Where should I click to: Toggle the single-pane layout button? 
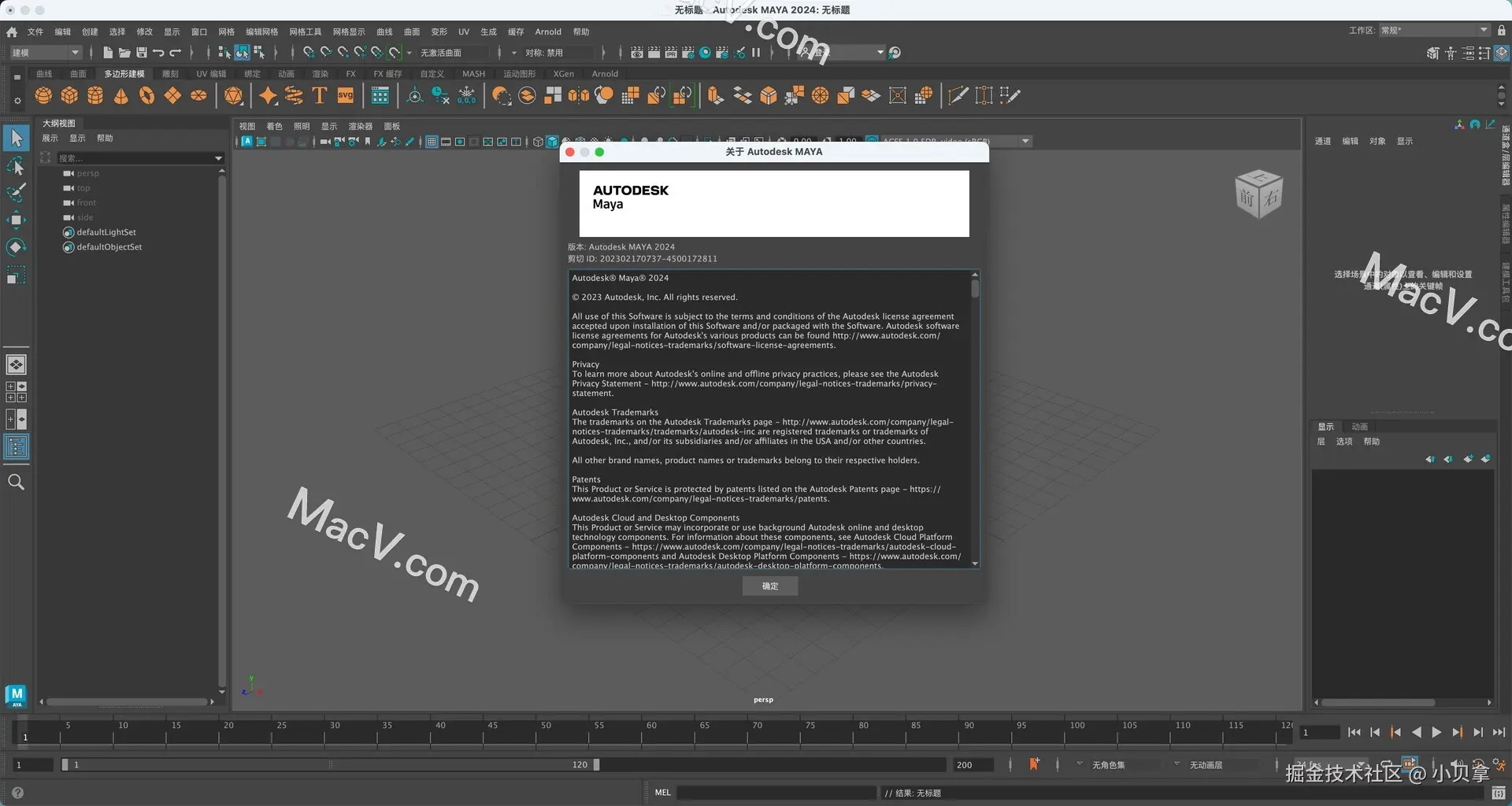tap(16, 364)
